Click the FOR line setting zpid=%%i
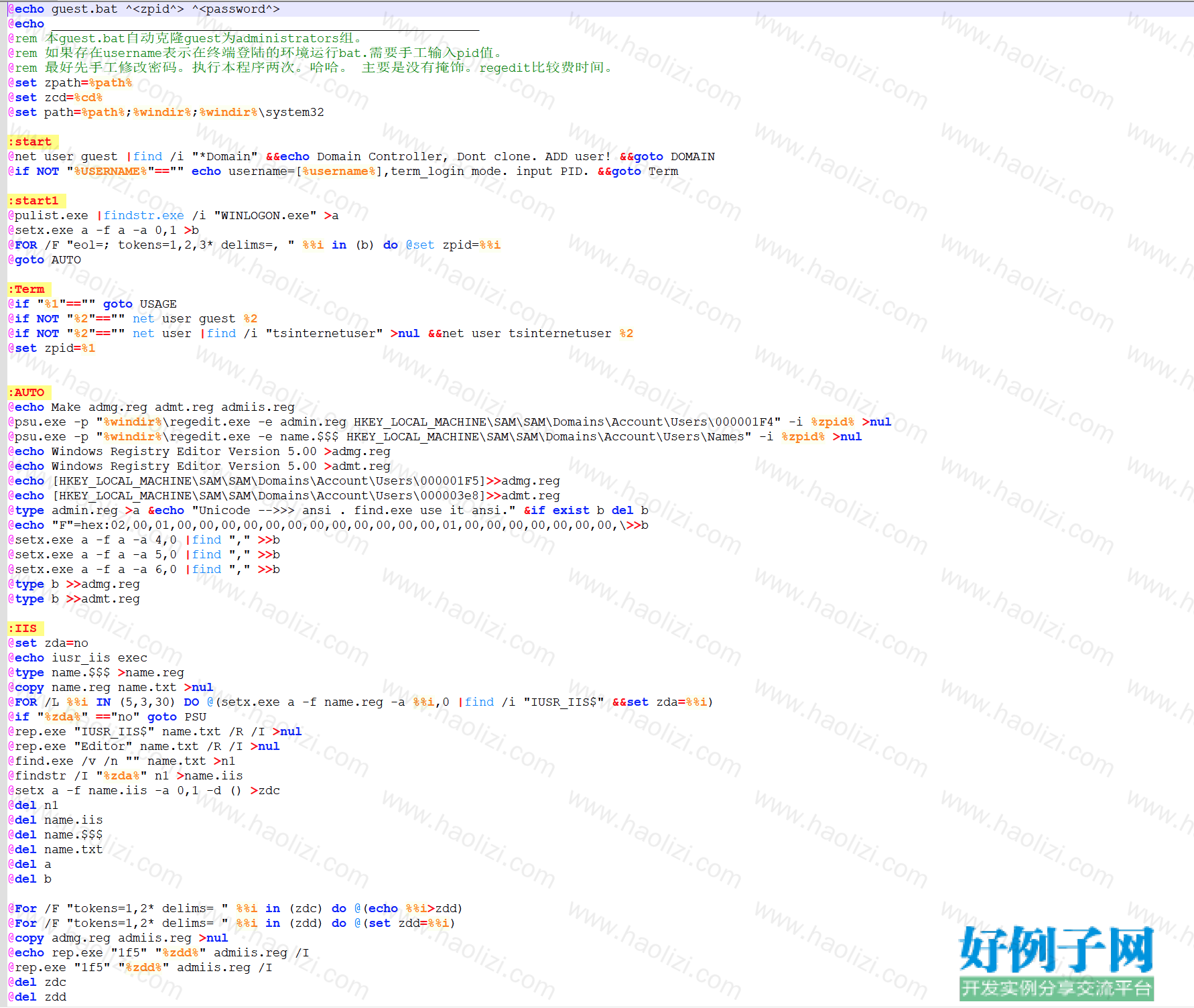Screen dimensions: 1194x1008 (255, 245)
